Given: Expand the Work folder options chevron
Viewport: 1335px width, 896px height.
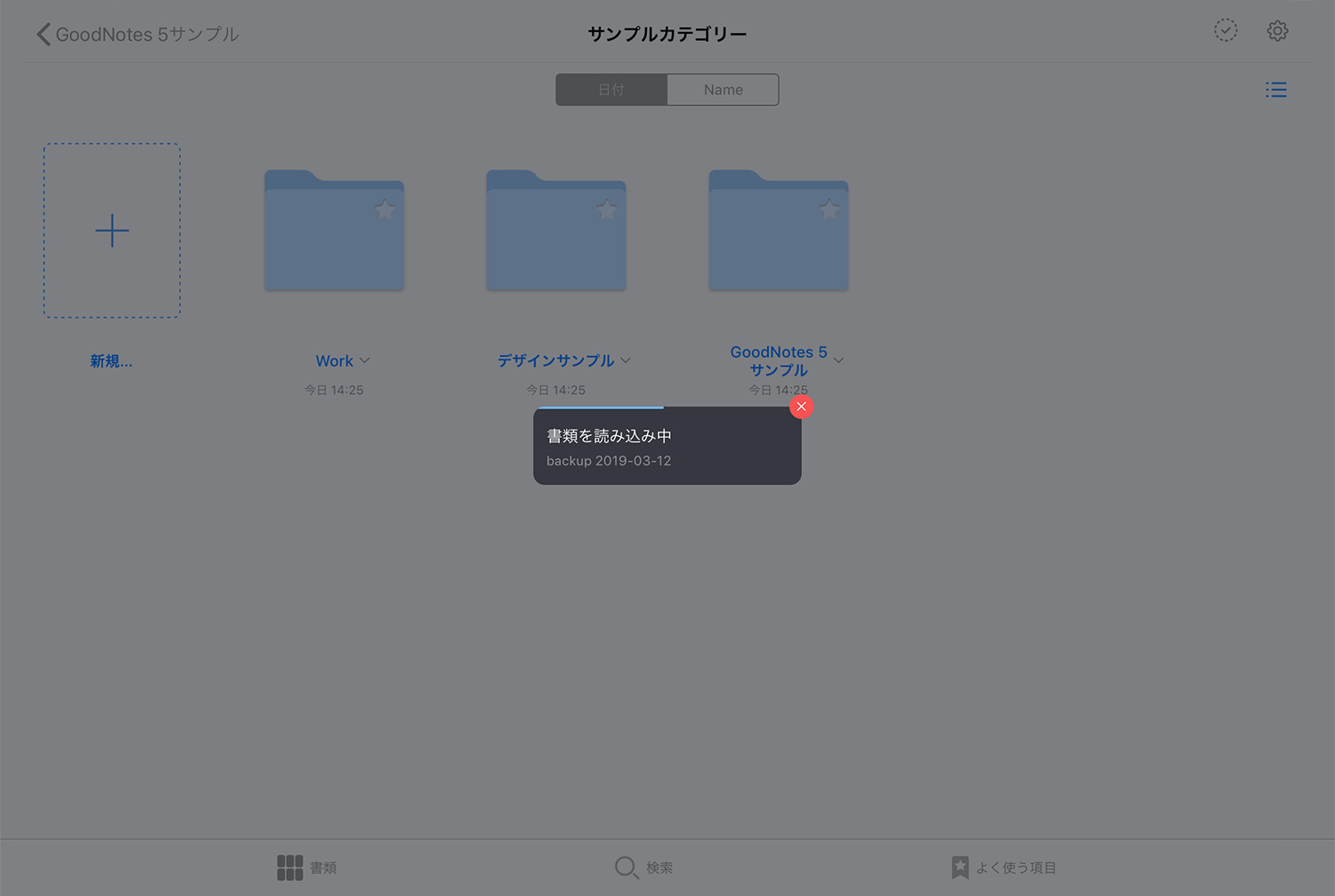Looking at the screenshot, I should point(364,361).
